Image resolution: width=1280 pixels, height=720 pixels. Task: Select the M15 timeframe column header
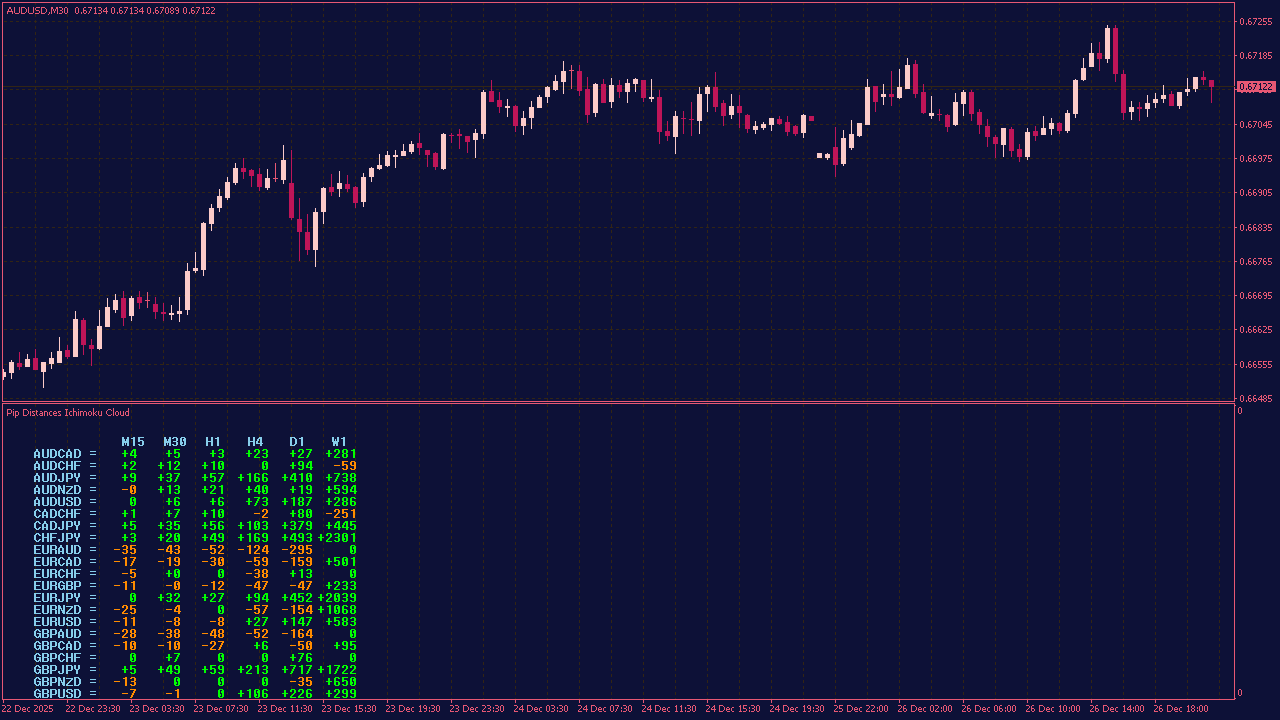click(133, 441)
